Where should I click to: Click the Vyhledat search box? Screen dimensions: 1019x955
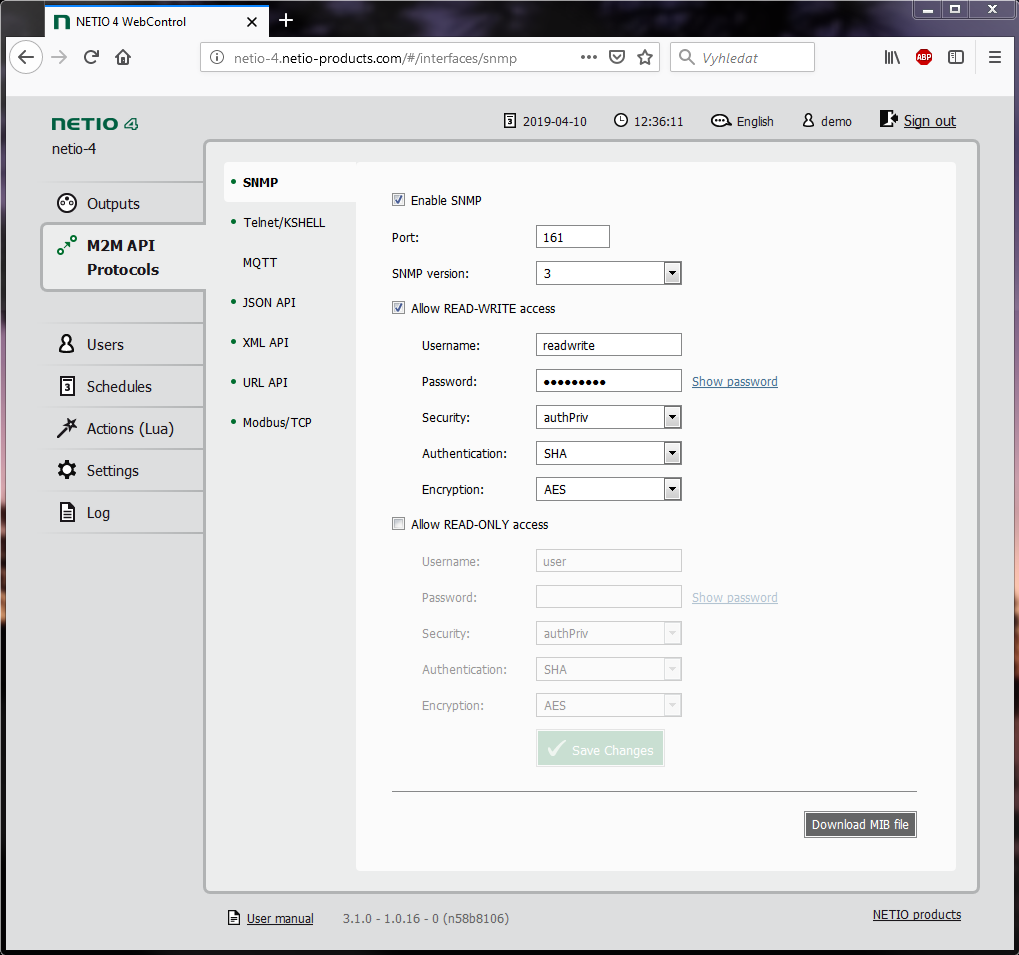coord(742,58)
